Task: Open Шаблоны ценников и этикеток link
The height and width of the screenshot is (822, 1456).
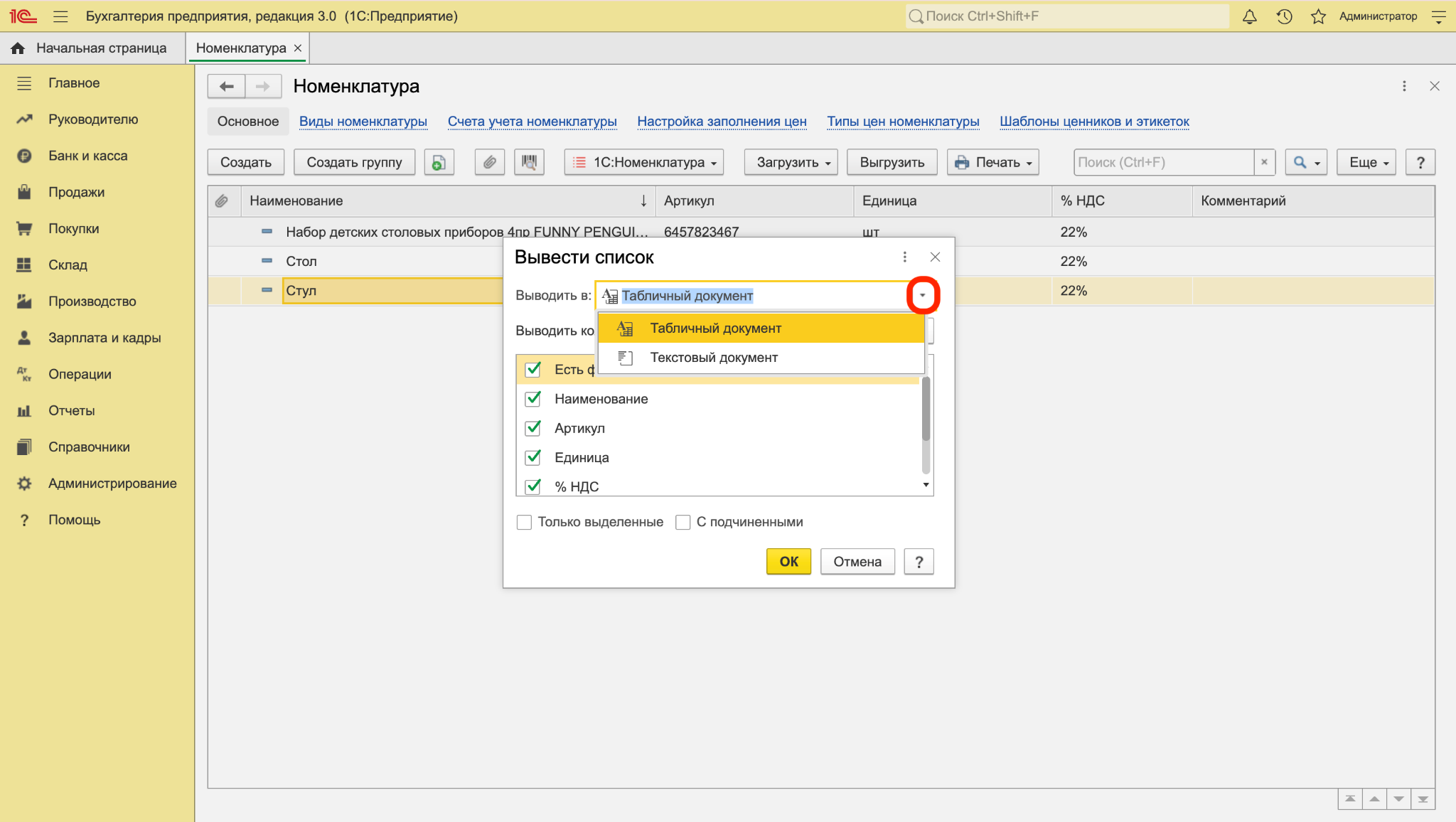Action: (x=1094, y=122)
